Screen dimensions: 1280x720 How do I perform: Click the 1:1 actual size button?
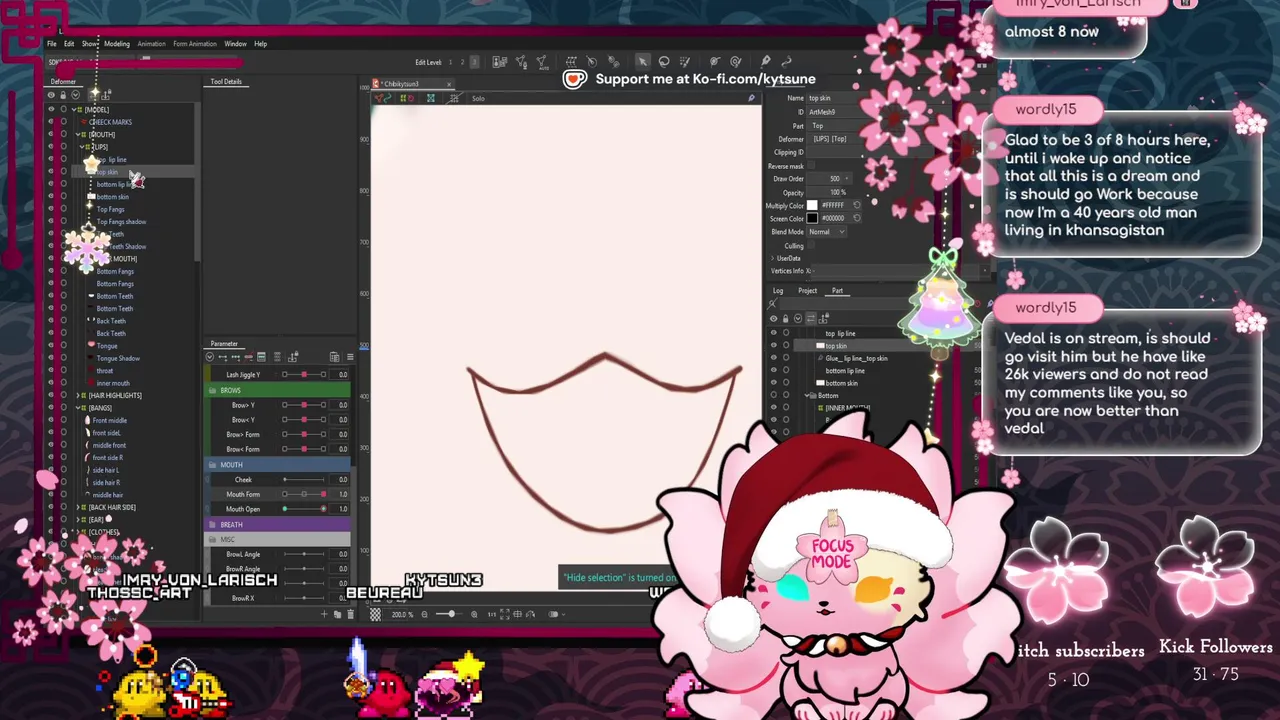click(491, 614)
